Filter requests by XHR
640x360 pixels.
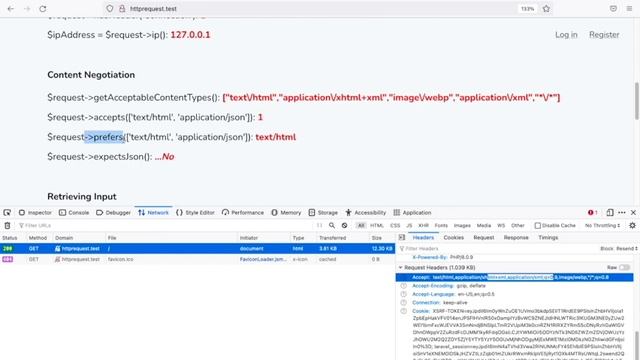[x=423, y=225]
